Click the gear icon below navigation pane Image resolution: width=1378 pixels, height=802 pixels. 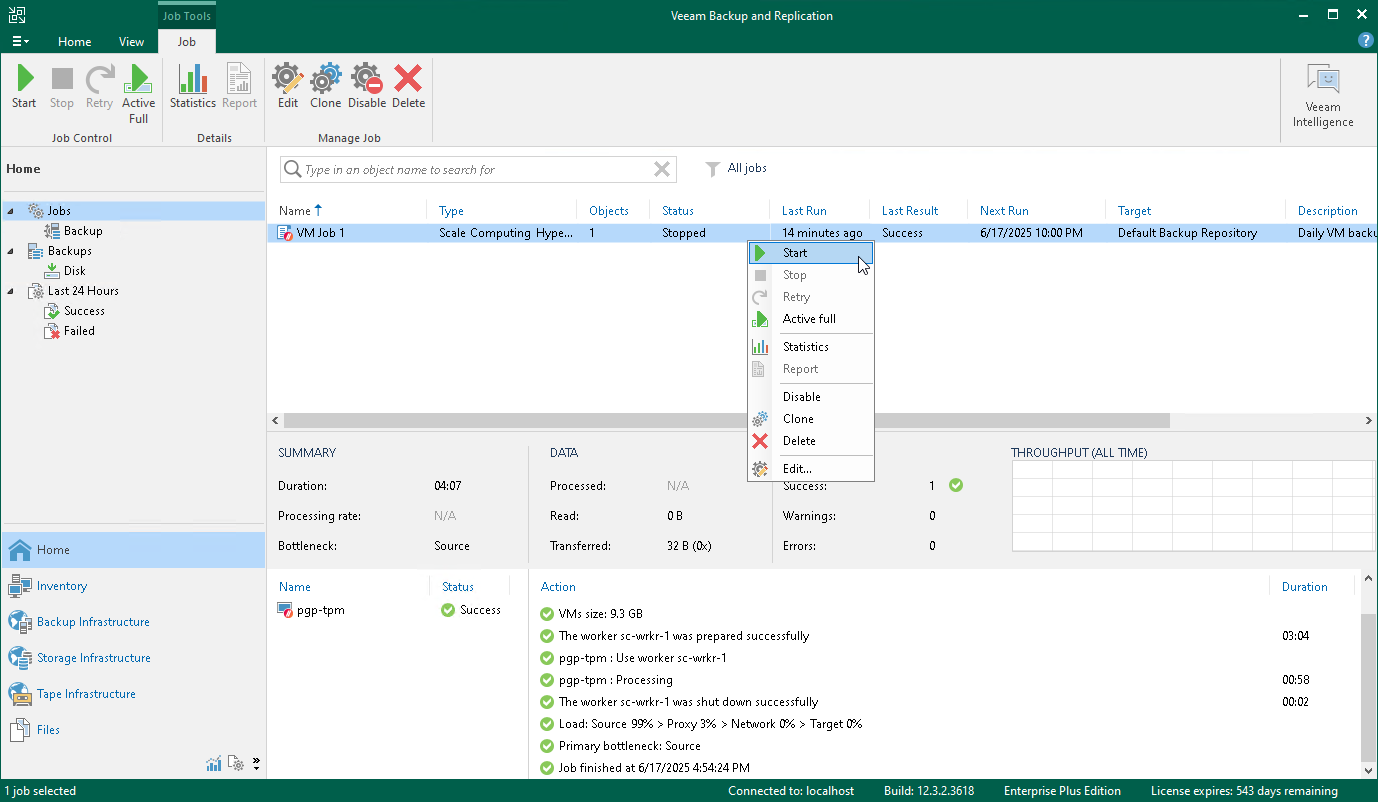pos(237,764)
